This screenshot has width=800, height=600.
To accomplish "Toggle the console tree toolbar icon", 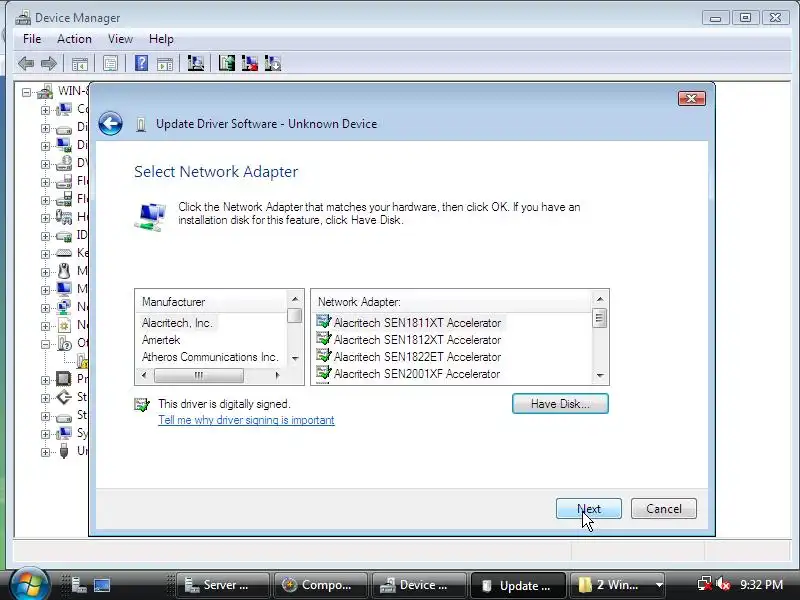I will tap(80, 64).
